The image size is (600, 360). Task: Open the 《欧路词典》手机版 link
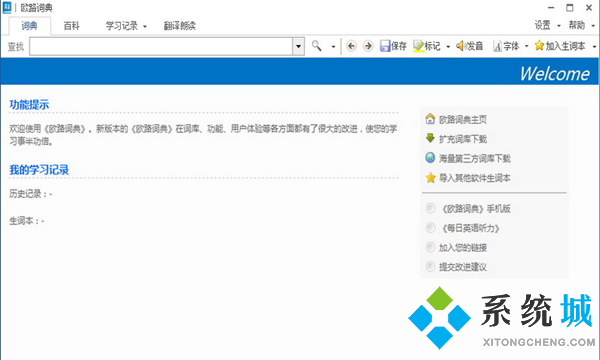click(476, 209)
